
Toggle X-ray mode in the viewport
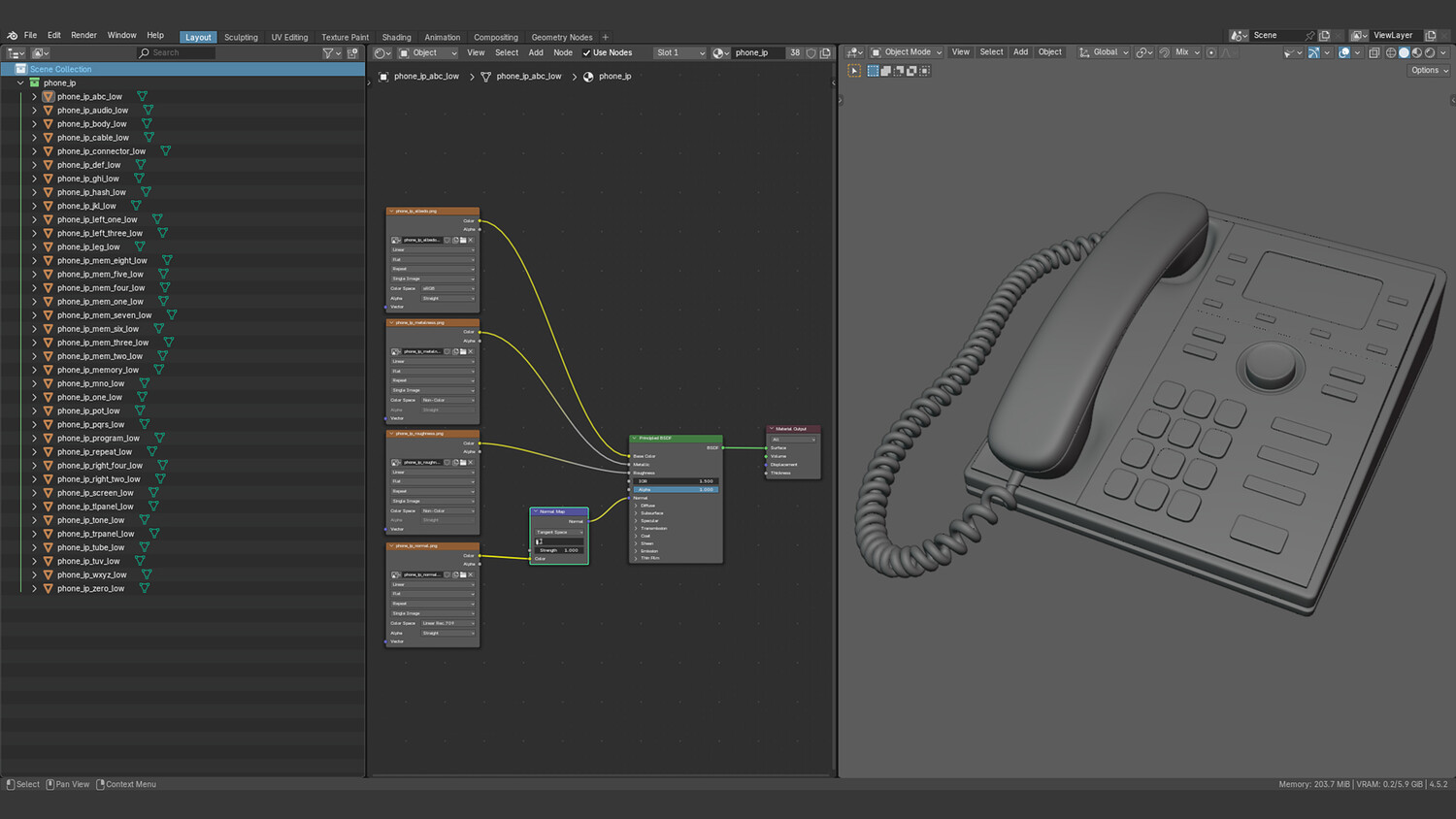coord(1373,52)
